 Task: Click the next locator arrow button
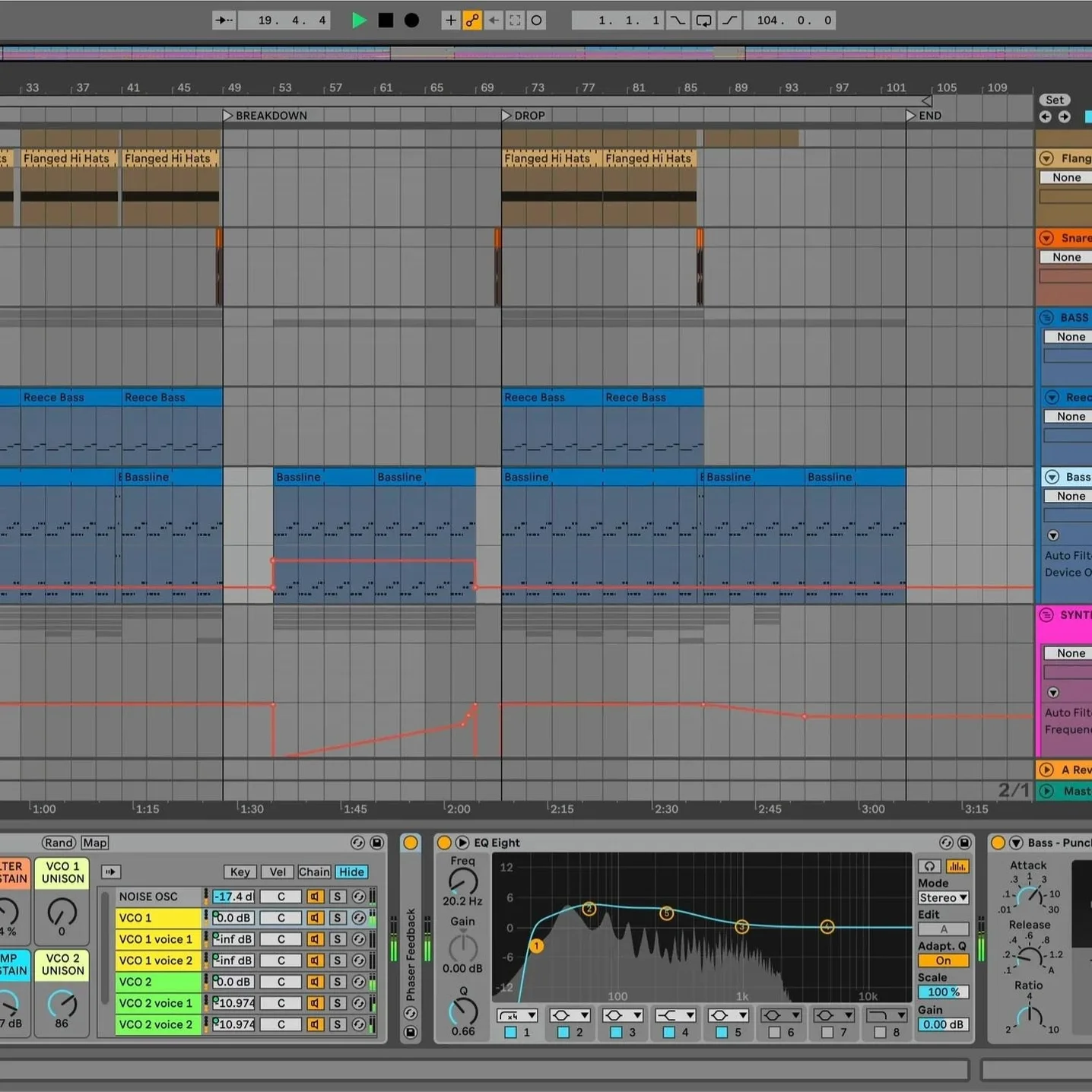[x=1064, y=116]
